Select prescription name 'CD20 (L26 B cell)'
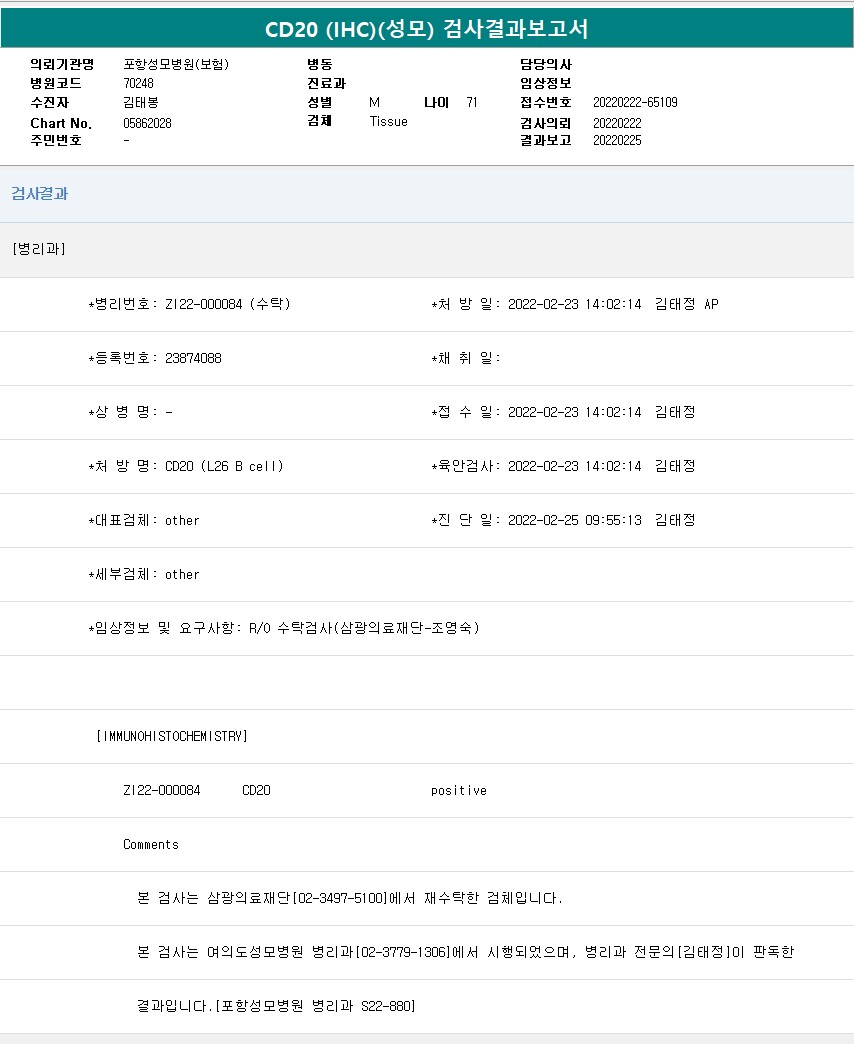 click(224, 466)
